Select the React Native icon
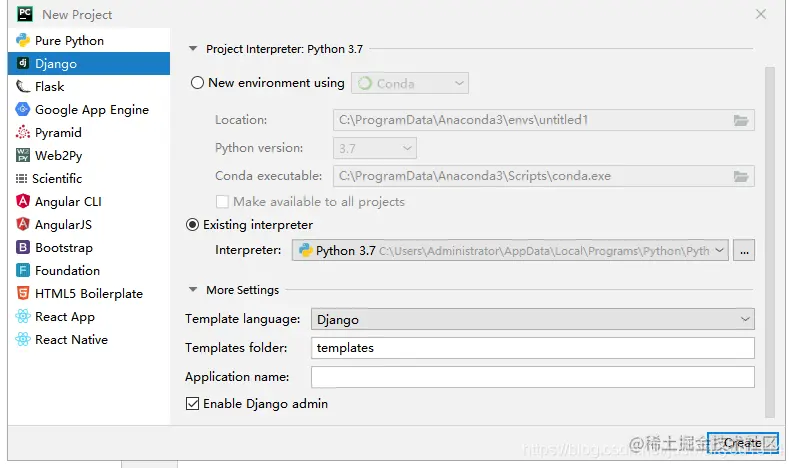This screenshot has width=793, height=468. [x=23, y=340]
